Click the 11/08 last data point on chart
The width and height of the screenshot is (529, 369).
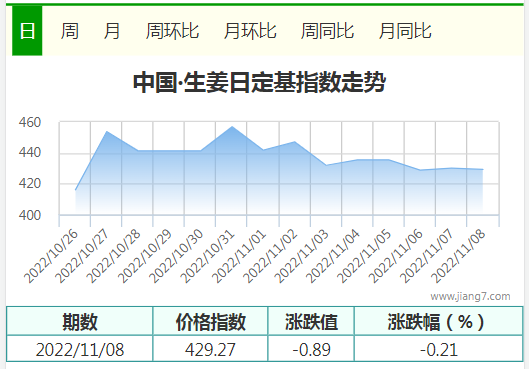483,169
